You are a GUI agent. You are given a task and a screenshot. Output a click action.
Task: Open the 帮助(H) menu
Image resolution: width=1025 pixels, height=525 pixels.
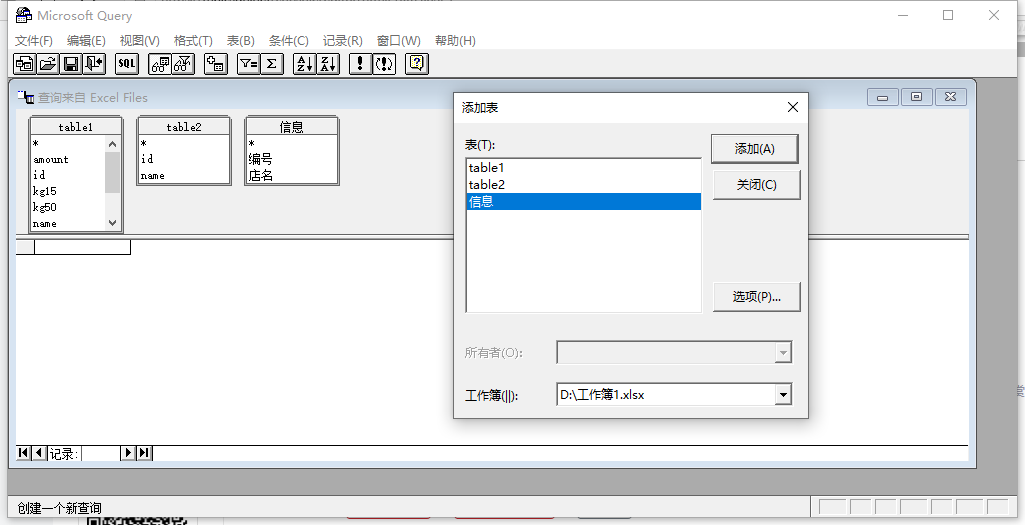[x=455, y=41]
